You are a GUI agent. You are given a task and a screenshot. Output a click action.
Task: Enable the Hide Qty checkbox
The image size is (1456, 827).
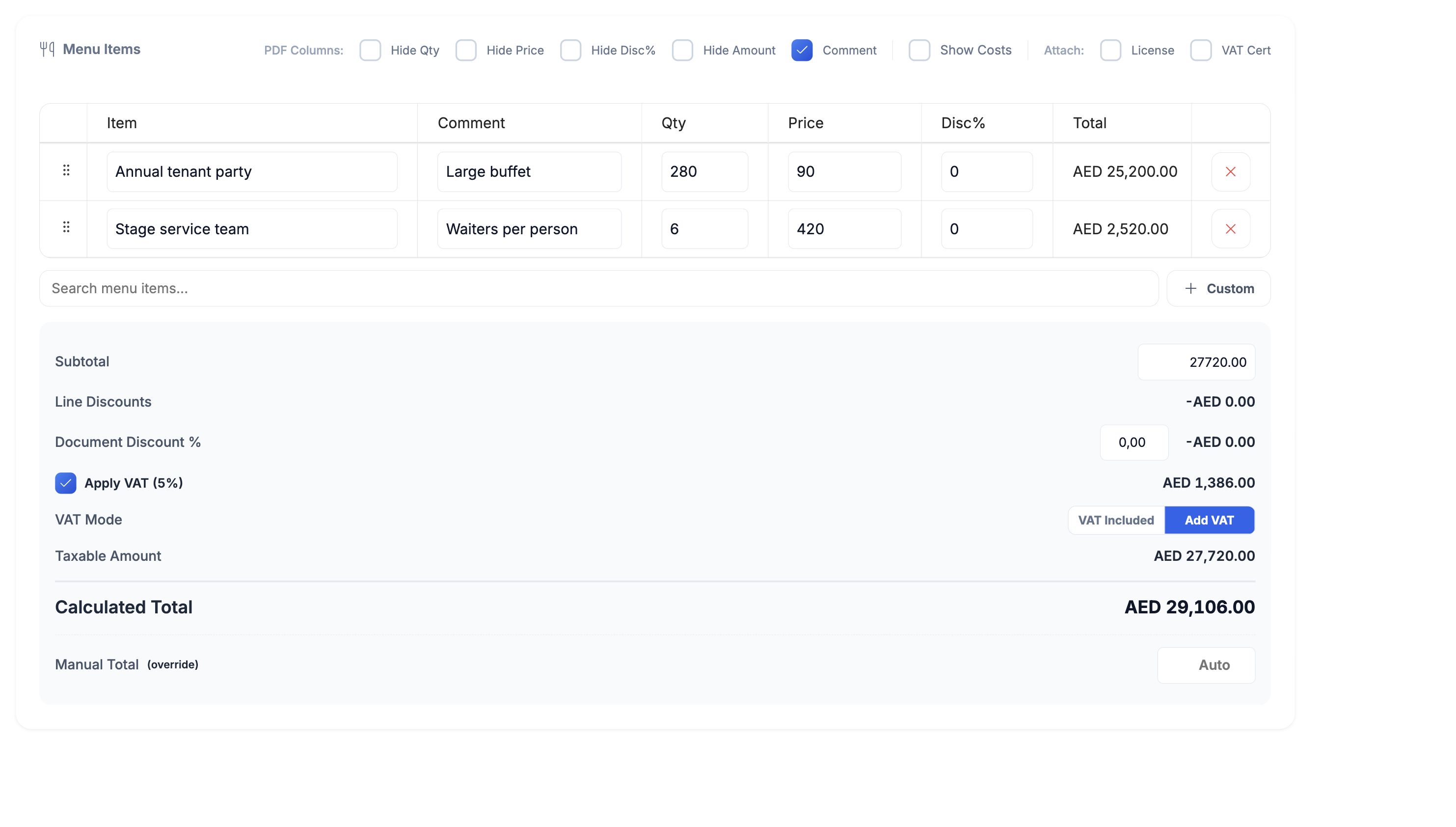pyautogui.click(x=370, y=50)
